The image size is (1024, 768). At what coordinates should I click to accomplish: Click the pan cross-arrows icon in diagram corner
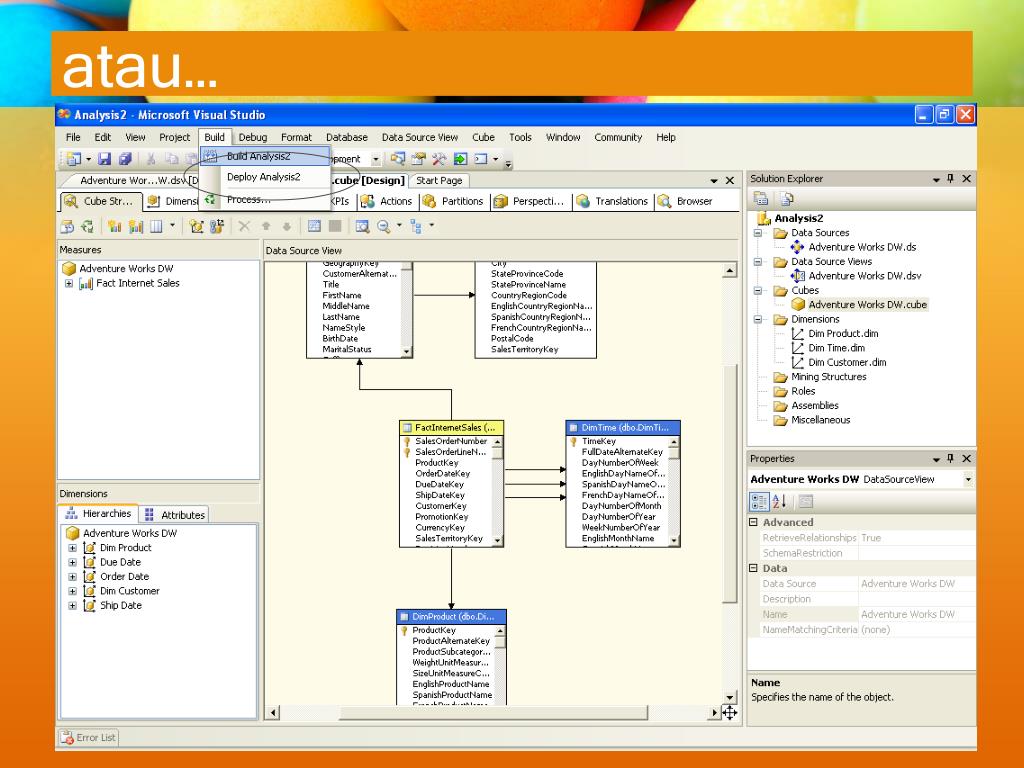pos(729,712)
